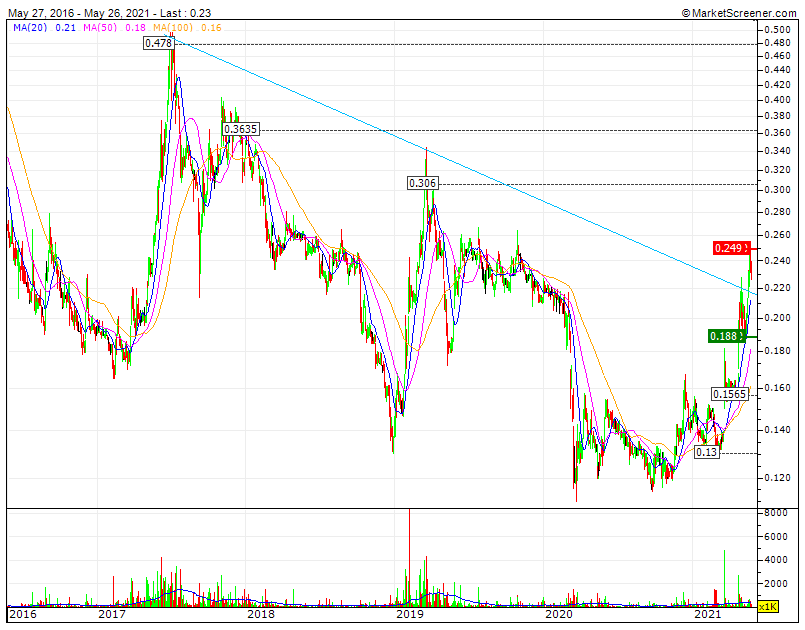805x630 pixels.
Task: Click the 0.13 support level label
Action: pos(707,452)
